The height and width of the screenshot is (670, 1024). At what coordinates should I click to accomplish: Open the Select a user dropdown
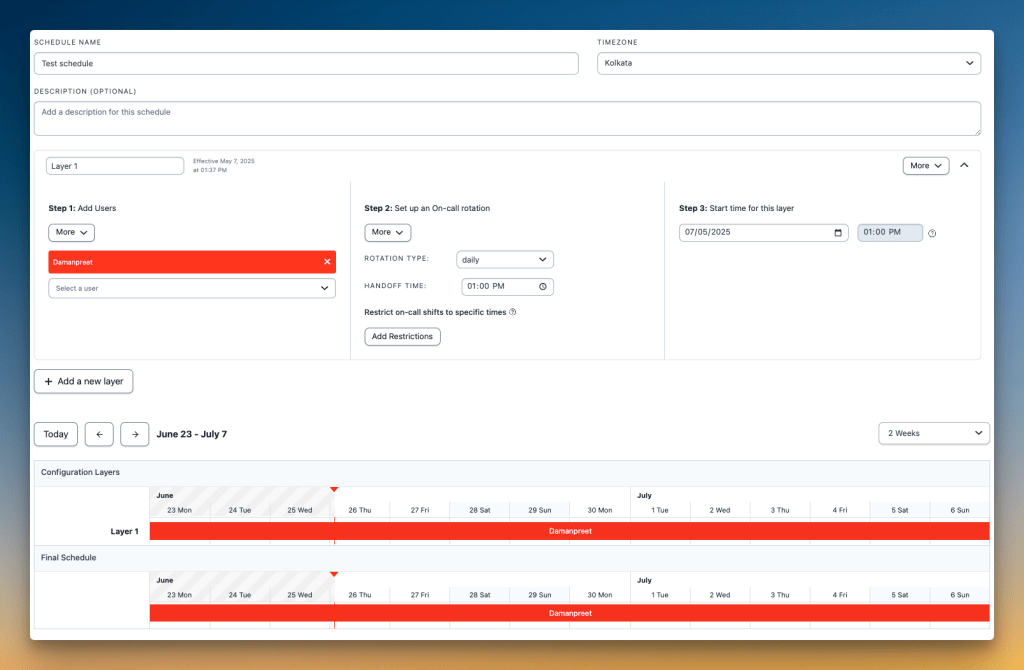[x=188, y=287]
